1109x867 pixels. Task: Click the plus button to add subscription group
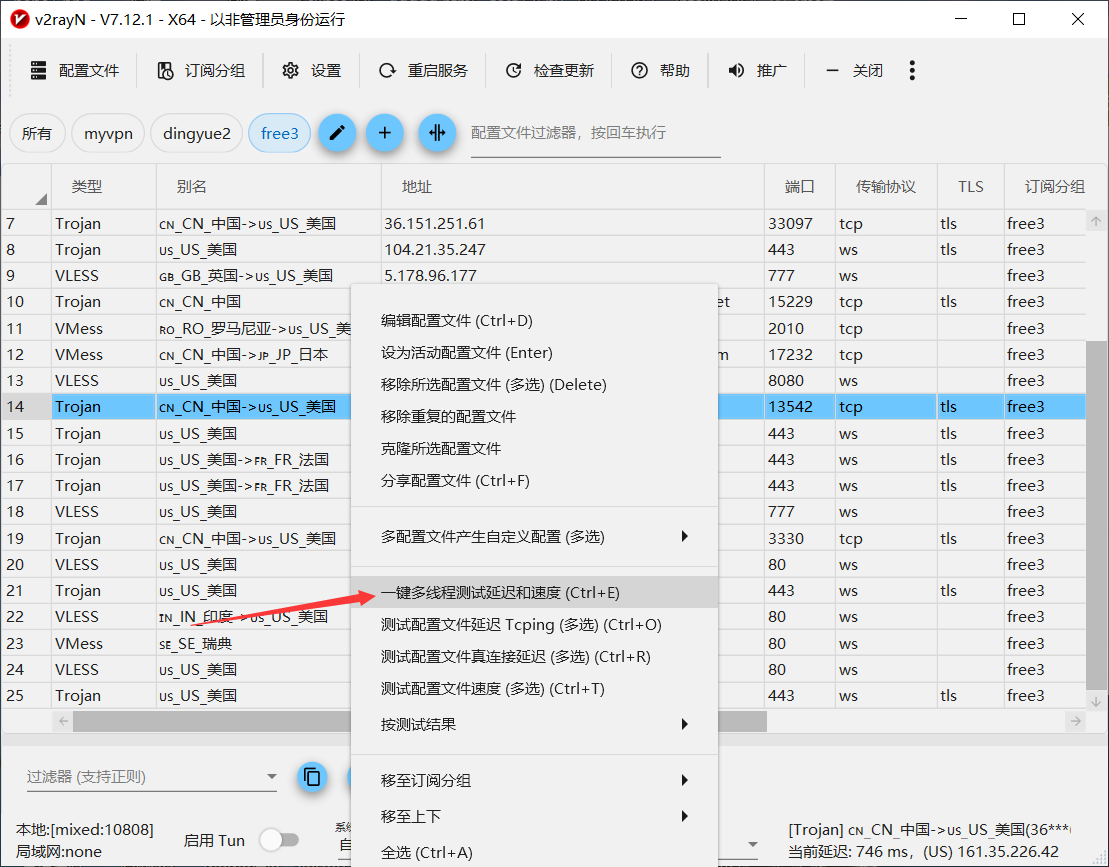coord(385,133)
